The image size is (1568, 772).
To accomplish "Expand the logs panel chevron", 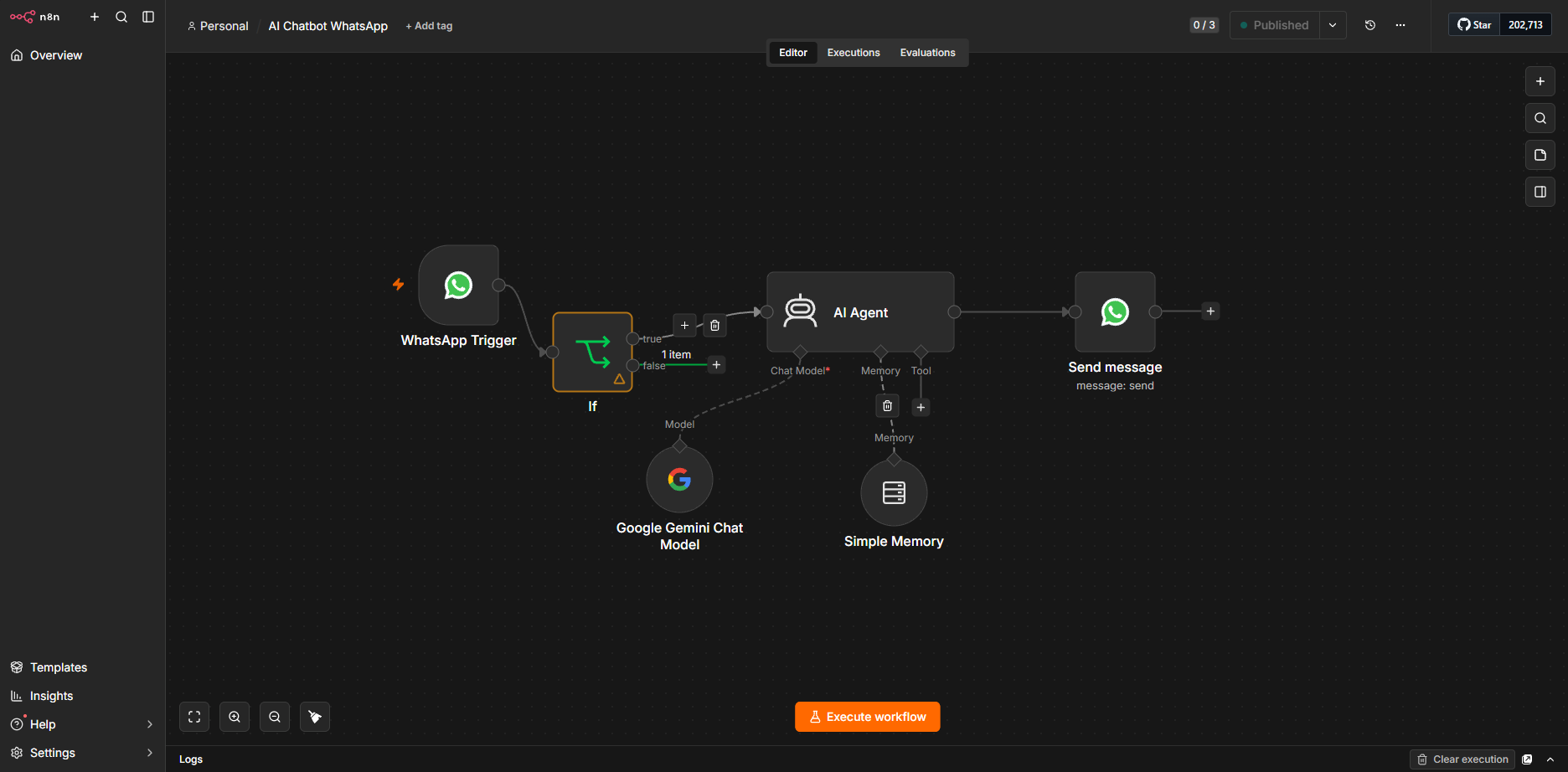I will [1550, 759].
